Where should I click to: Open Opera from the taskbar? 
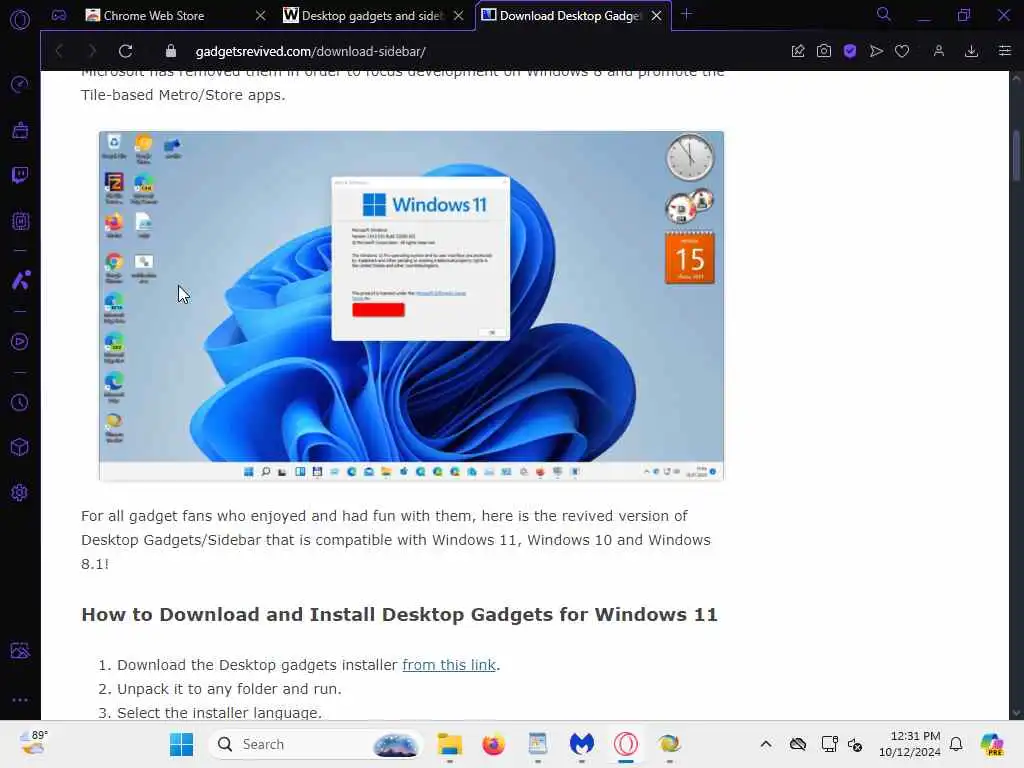tap(626, 744)
